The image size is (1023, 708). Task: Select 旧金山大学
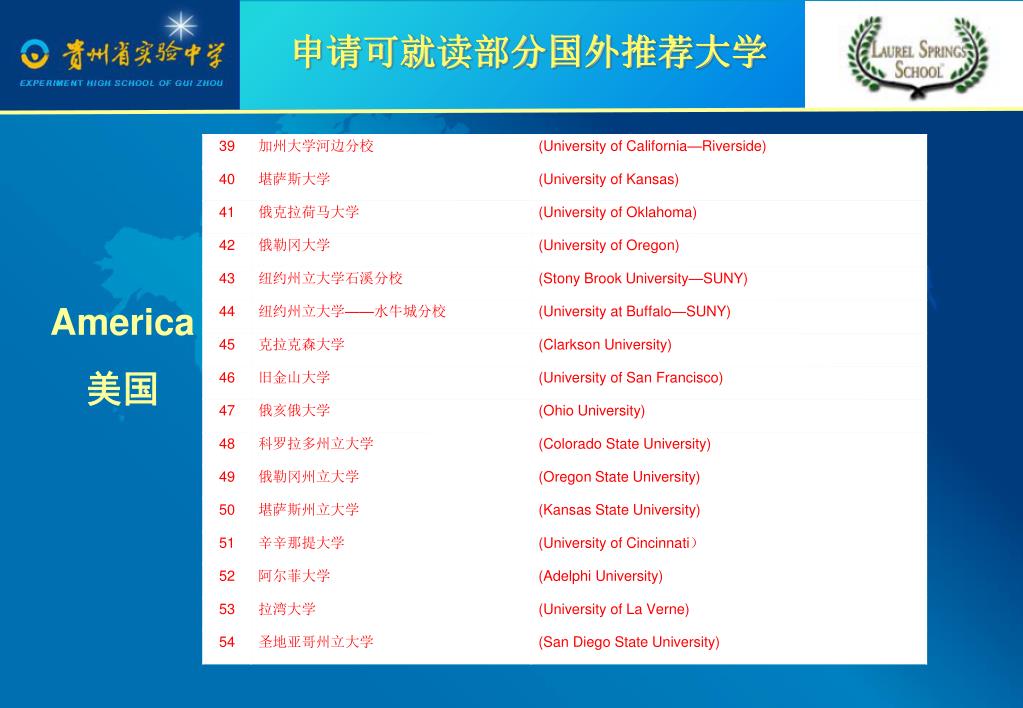[294, 377]
